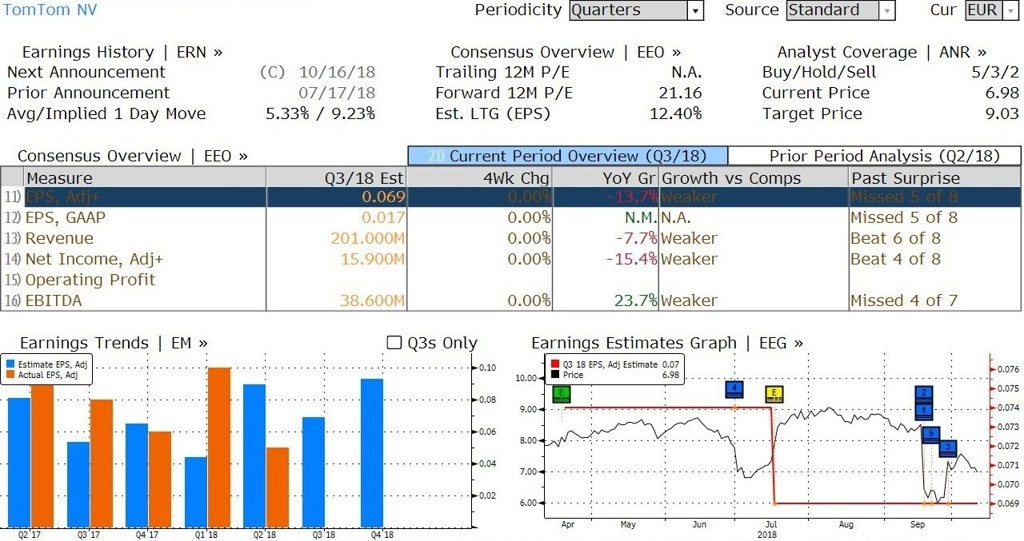
Task: Open the Periodicity Quarters dropdown
Action: pyautogui.click(x=636, y=10)
